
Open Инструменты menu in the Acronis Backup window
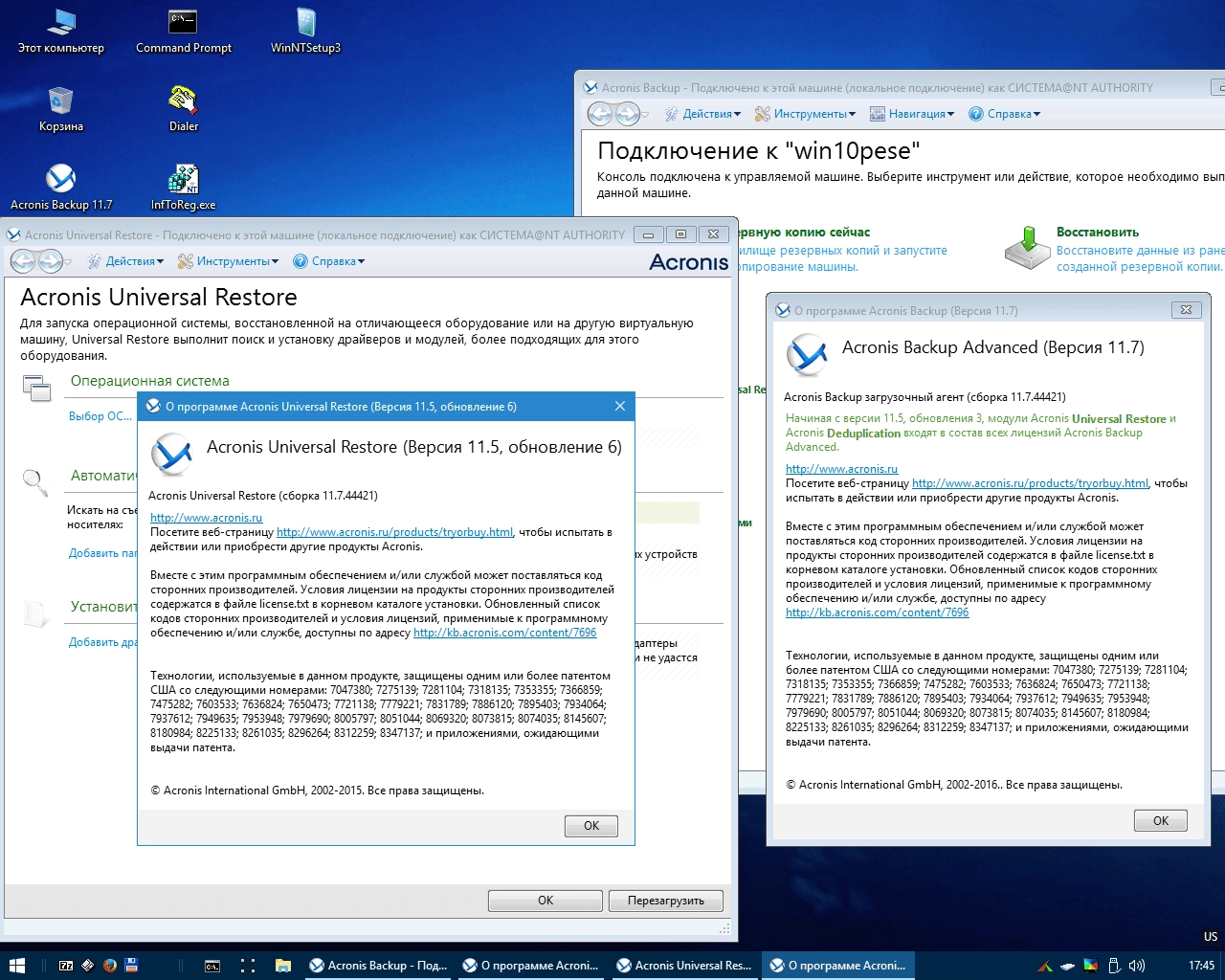(x=805, y=114)
